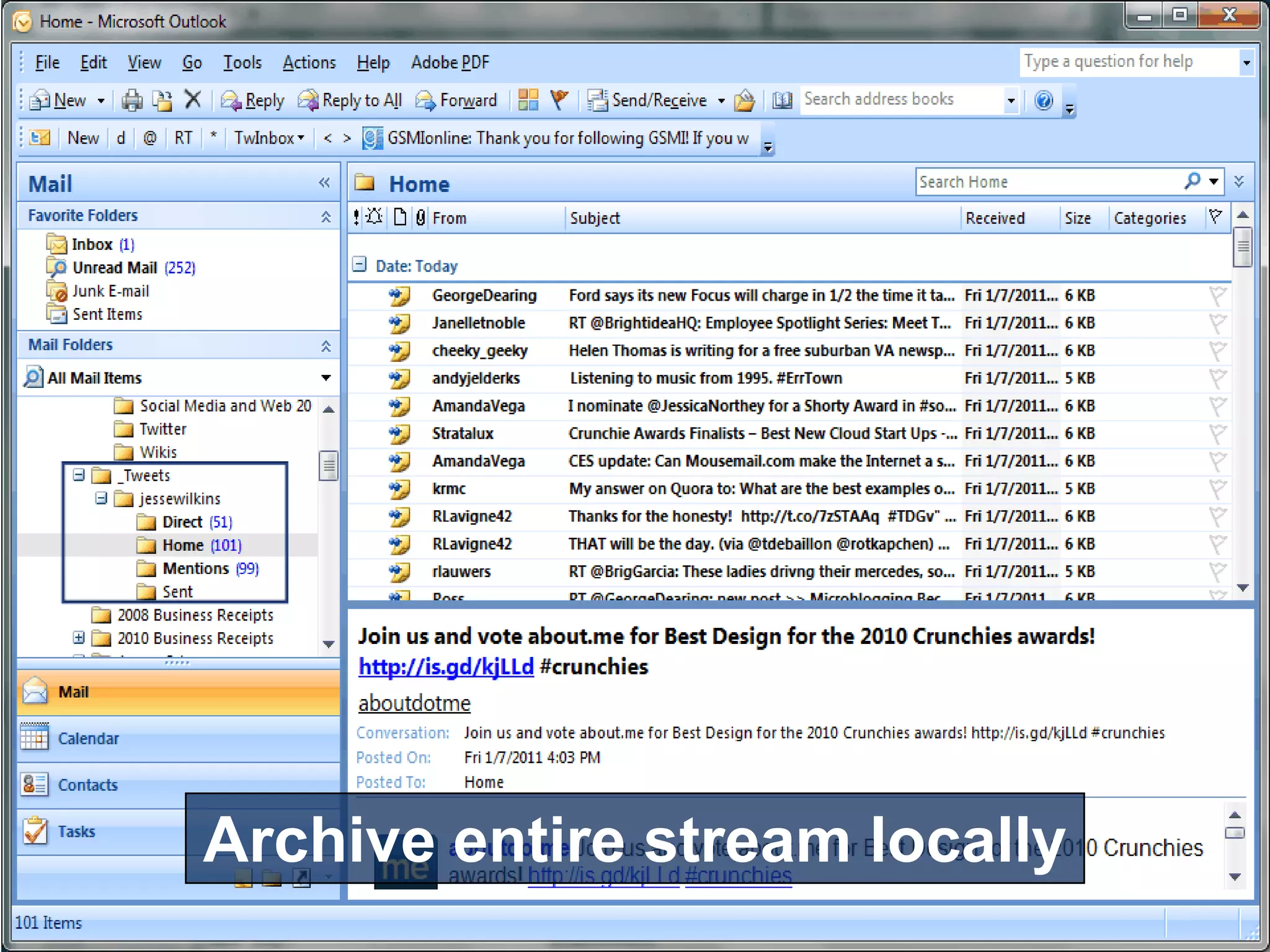The width and height of the screenshot is (1270, 952).
Task: Click the TwInbox envelope icon
Action: [40, 137]
